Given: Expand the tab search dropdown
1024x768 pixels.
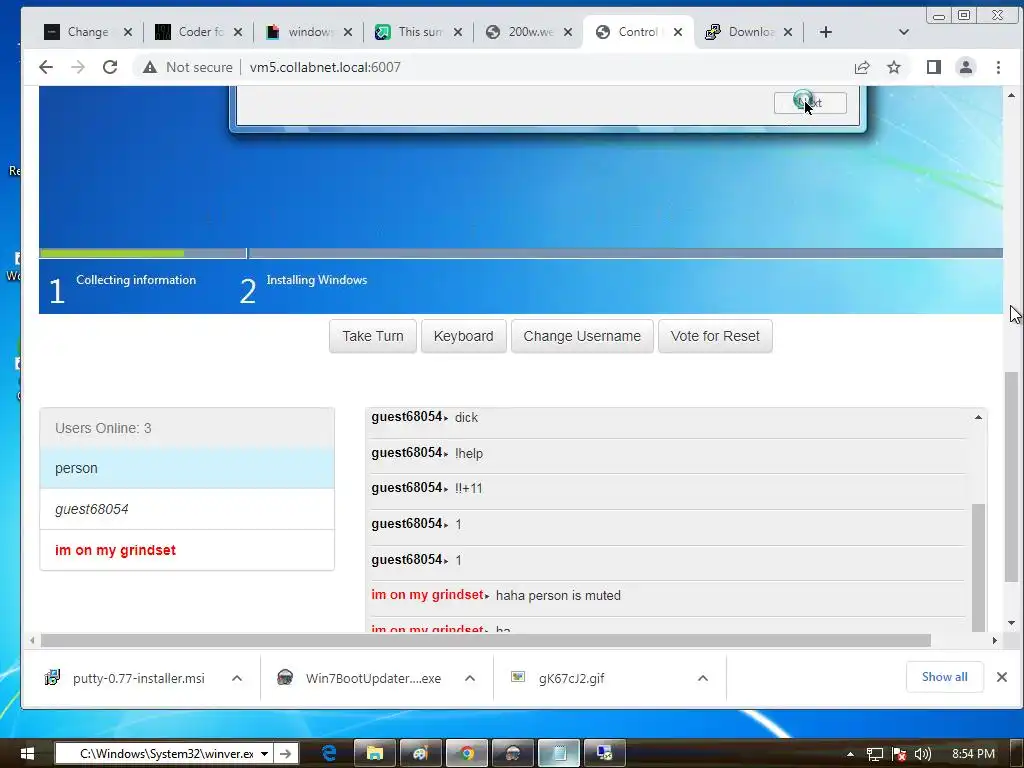Looking at the screenshot, I should pyautogui.click(x=904, y=32).
